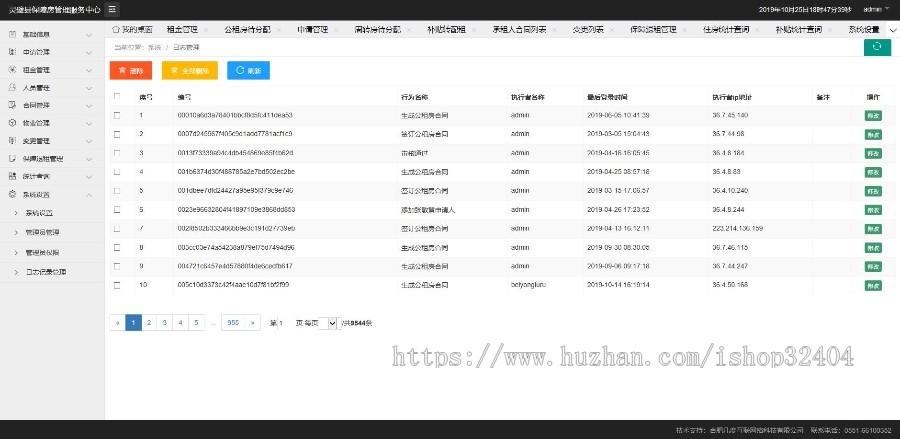Tick the checkbox for row 10

click(x=117, y=285)
